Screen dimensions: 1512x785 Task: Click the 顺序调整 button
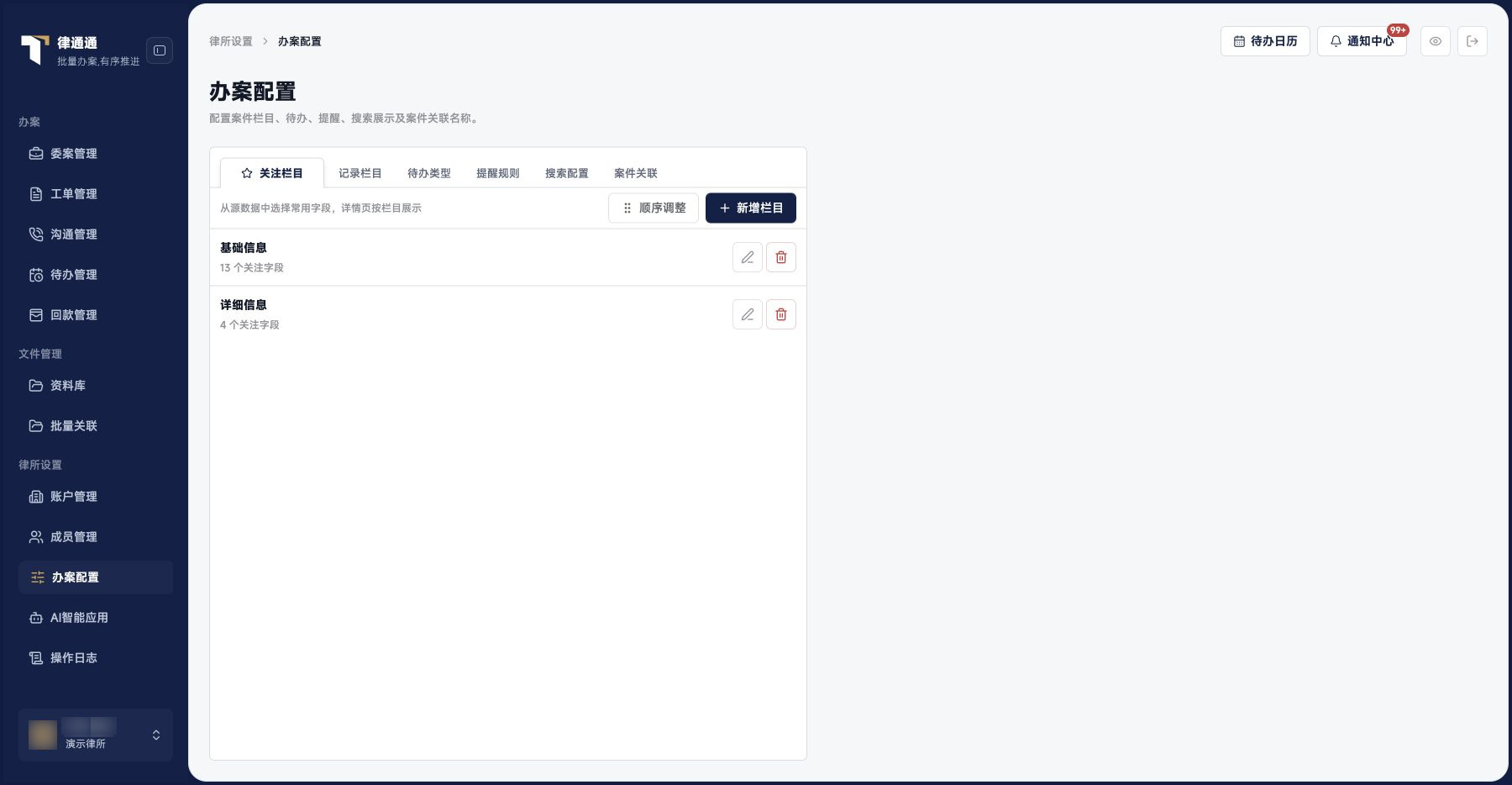(x=654, y=208)
